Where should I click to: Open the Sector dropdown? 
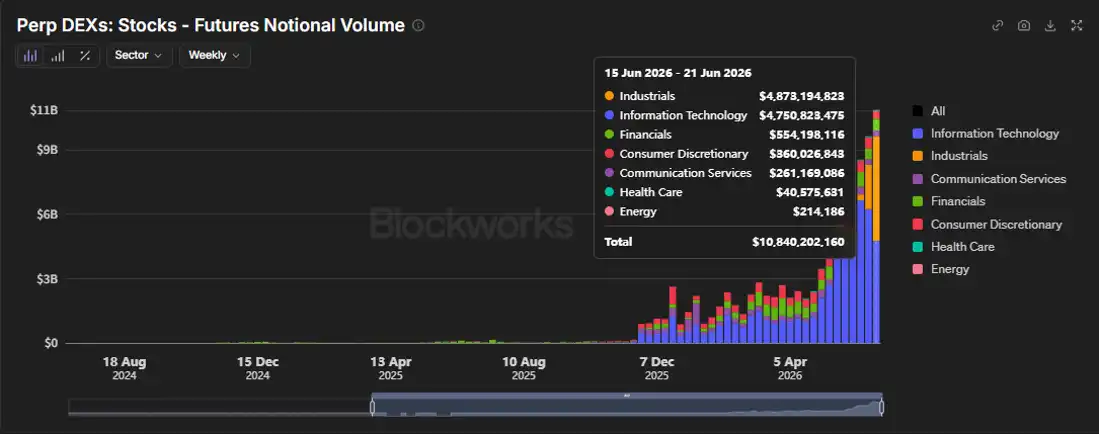139,55
